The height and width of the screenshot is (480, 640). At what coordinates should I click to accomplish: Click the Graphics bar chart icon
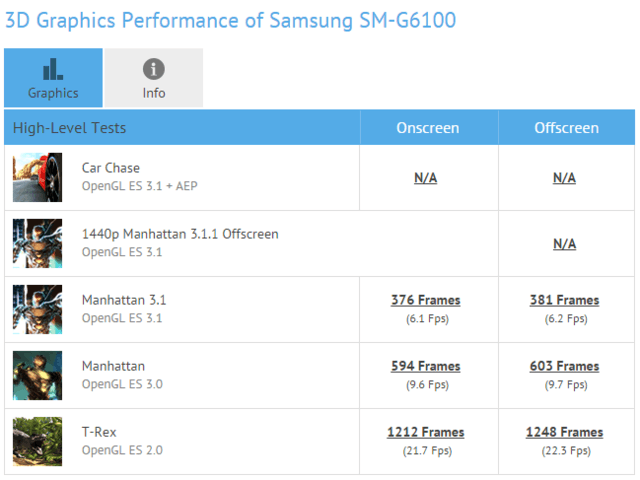(53, 69)
